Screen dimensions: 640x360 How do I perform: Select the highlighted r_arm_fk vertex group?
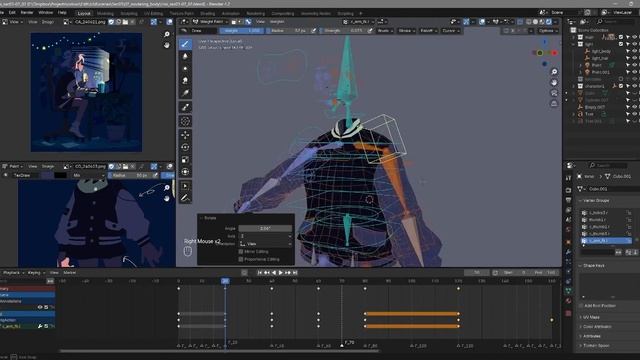[x=606, y=241]
